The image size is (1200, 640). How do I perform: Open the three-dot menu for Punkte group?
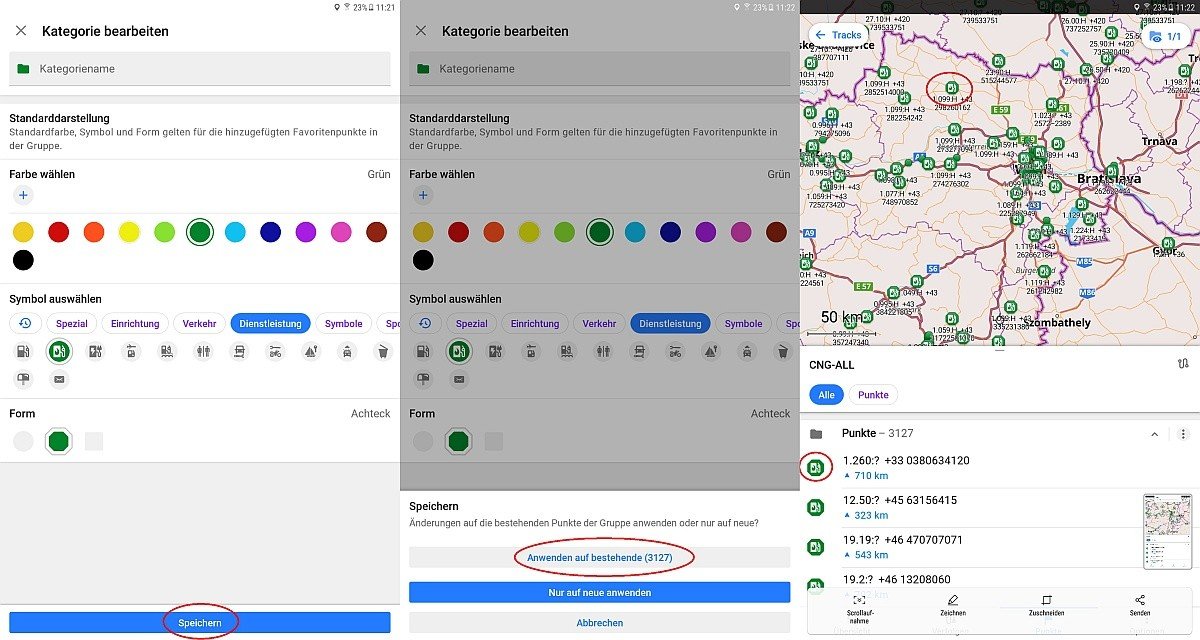[1183, 434]
